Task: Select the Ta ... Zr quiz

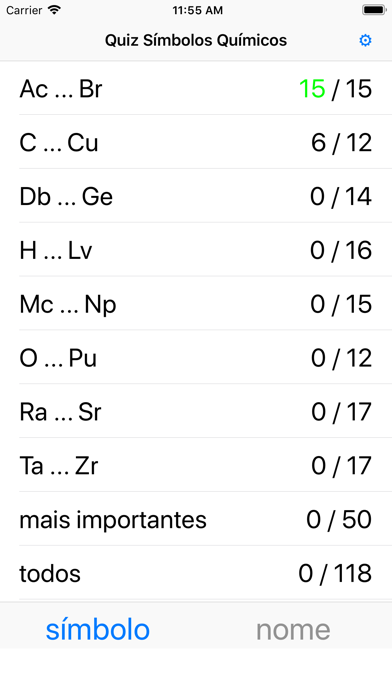Action: [196, 465]
